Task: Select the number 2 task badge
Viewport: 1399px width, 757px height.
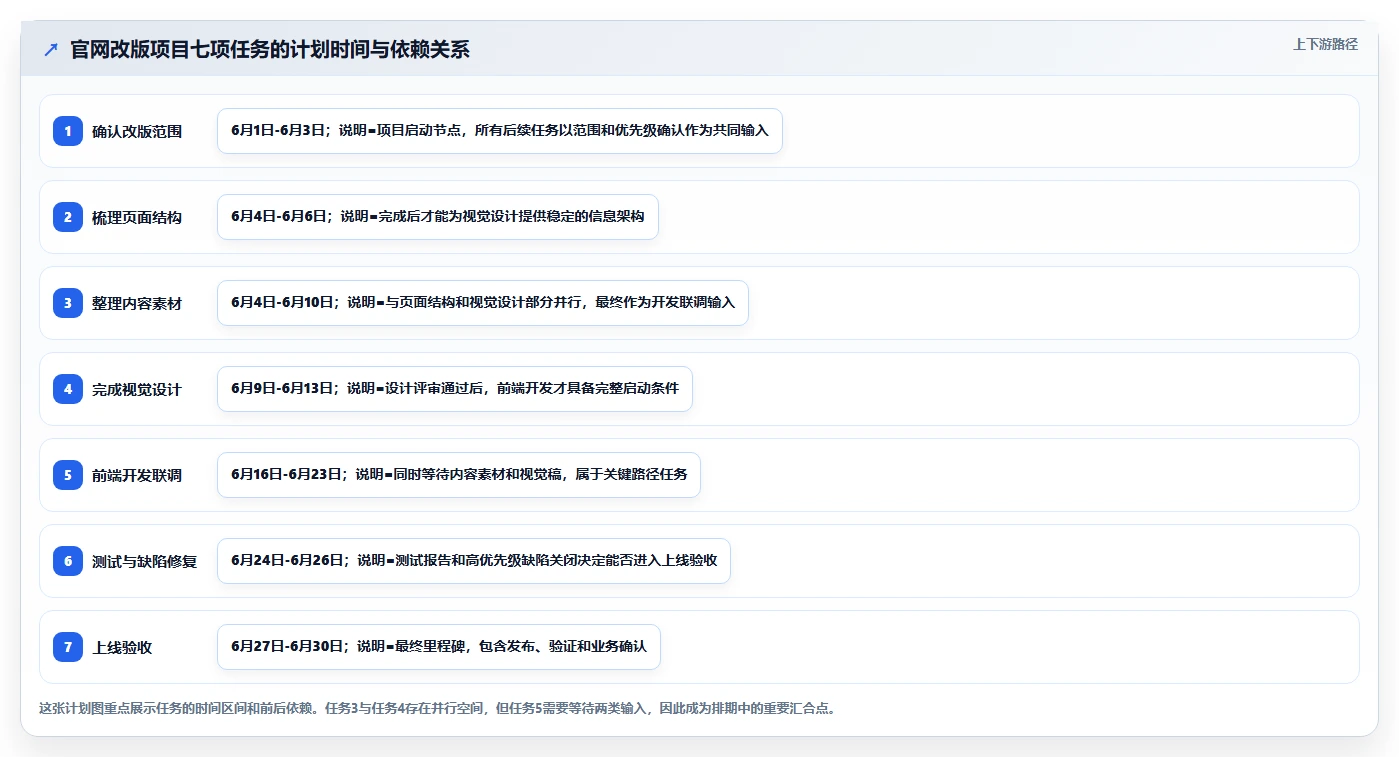Action: pos(68,217)
